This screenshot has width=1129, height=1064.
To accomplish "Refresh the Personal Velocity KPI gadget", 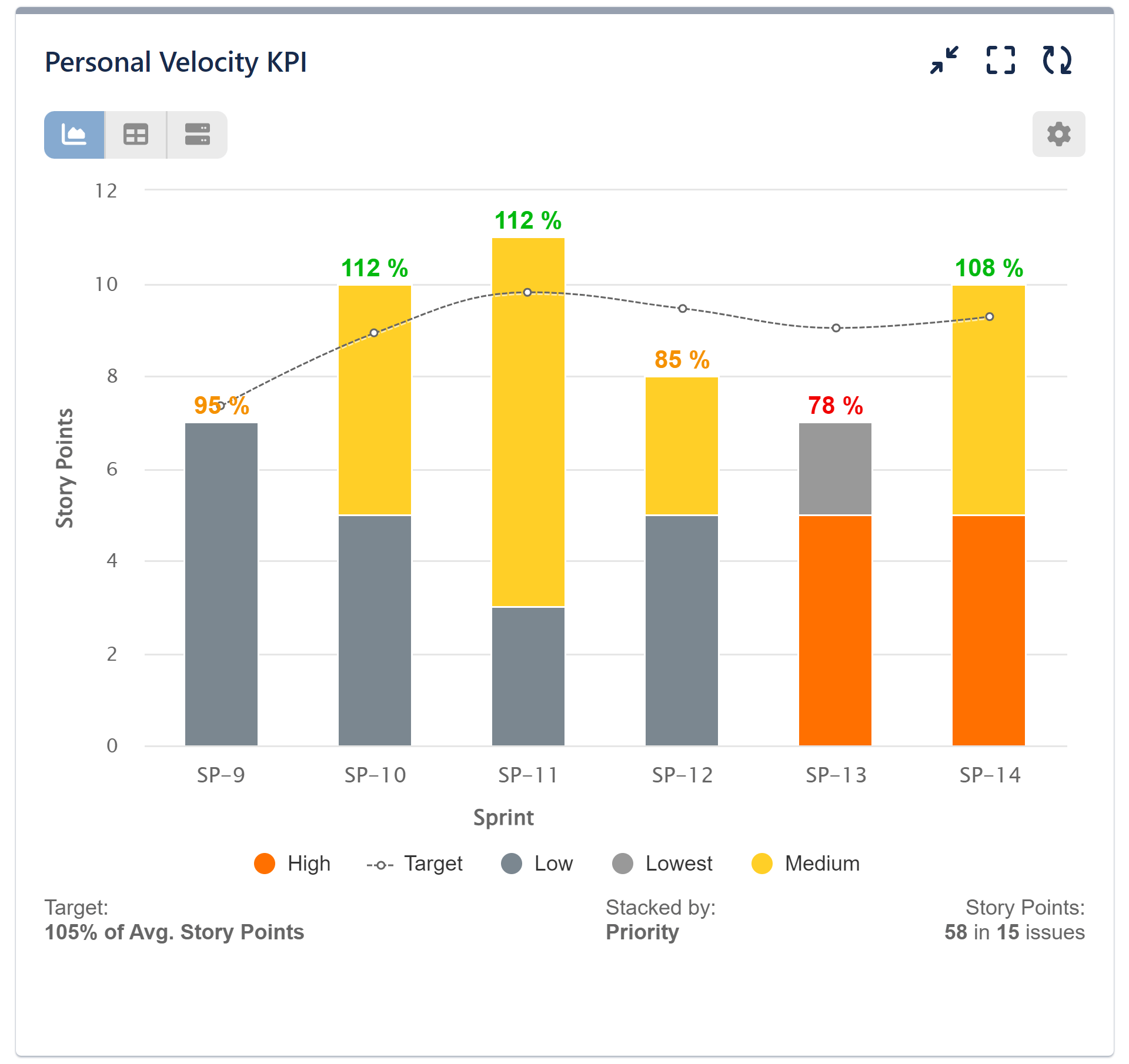I will (1058, 59).
